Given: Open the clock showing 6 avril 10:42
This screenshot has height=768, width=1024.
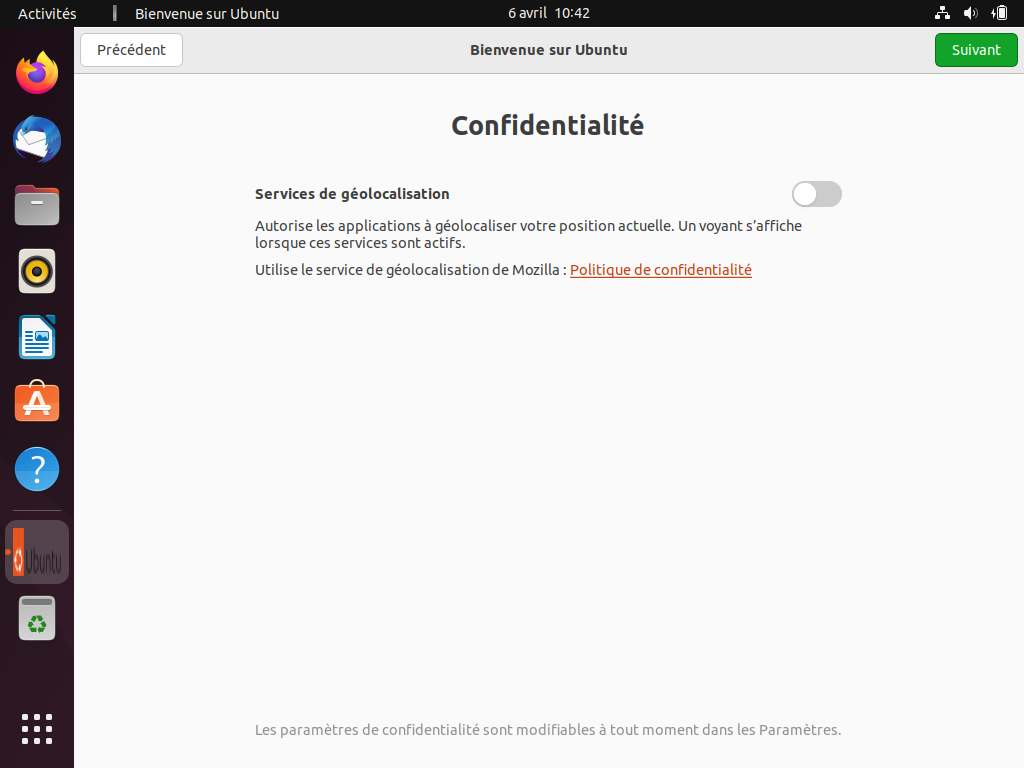Looking at the screenshot, I should [x=549, y=13].
